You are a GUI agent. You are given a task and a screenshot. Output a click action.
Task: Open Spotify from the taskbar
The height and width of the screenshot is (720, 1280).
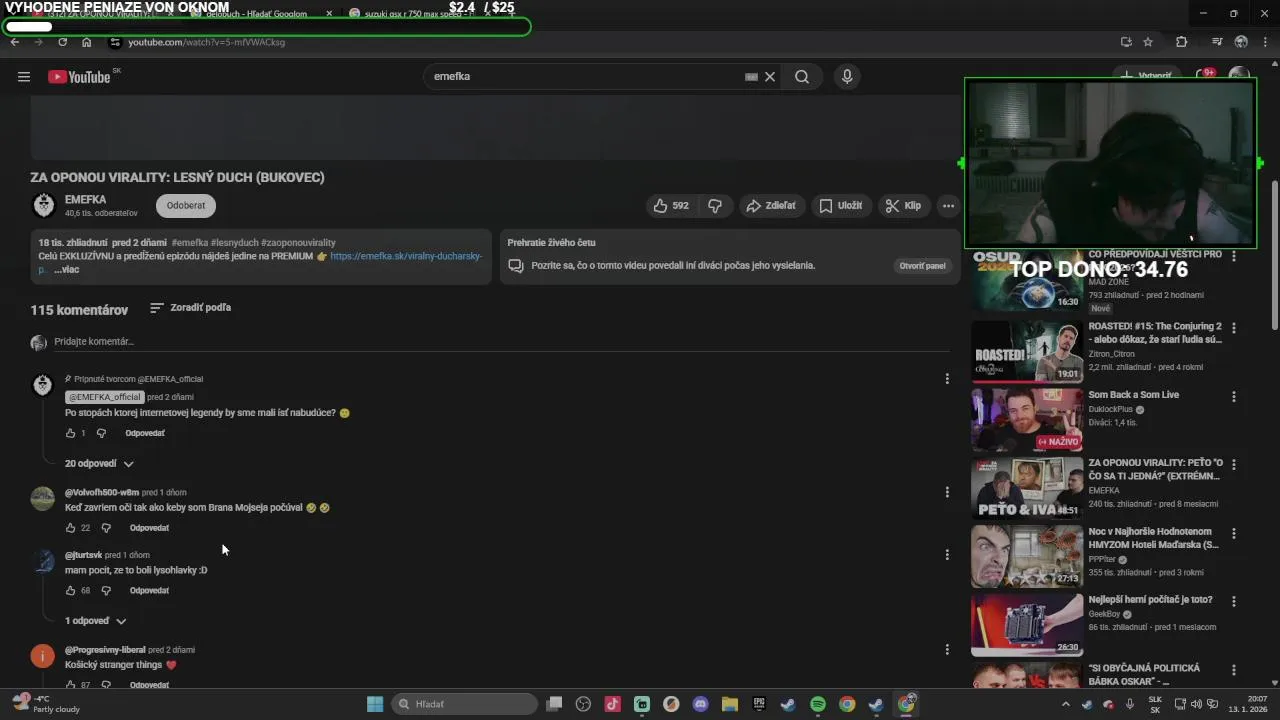pos(817,704)
